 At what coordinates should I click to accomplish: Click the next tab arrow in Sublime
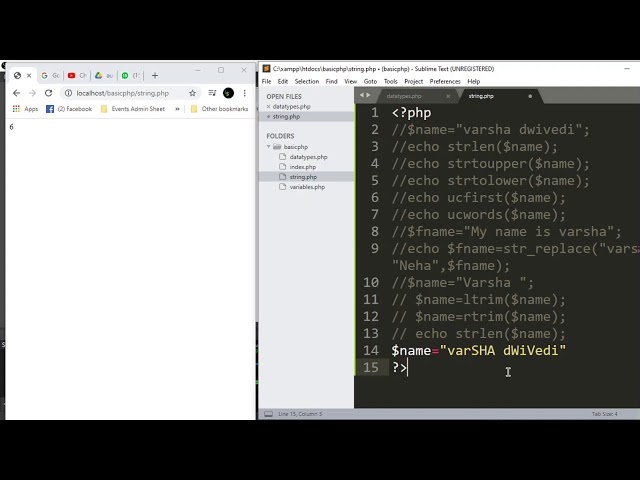pos(369,95)
